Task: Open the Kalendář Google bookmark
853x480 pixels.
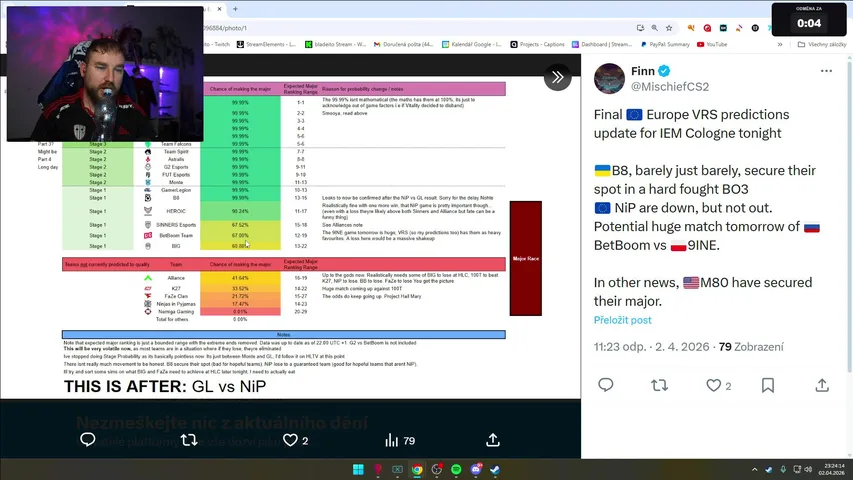Action: click(471, 45)
